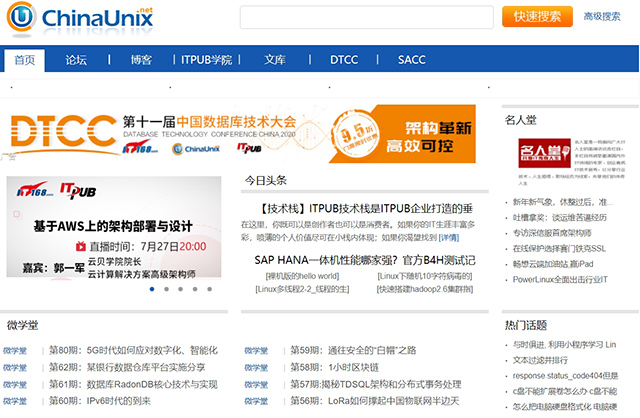Select the third carousel dot
This screenshot has width=640, height=418.
180,289
